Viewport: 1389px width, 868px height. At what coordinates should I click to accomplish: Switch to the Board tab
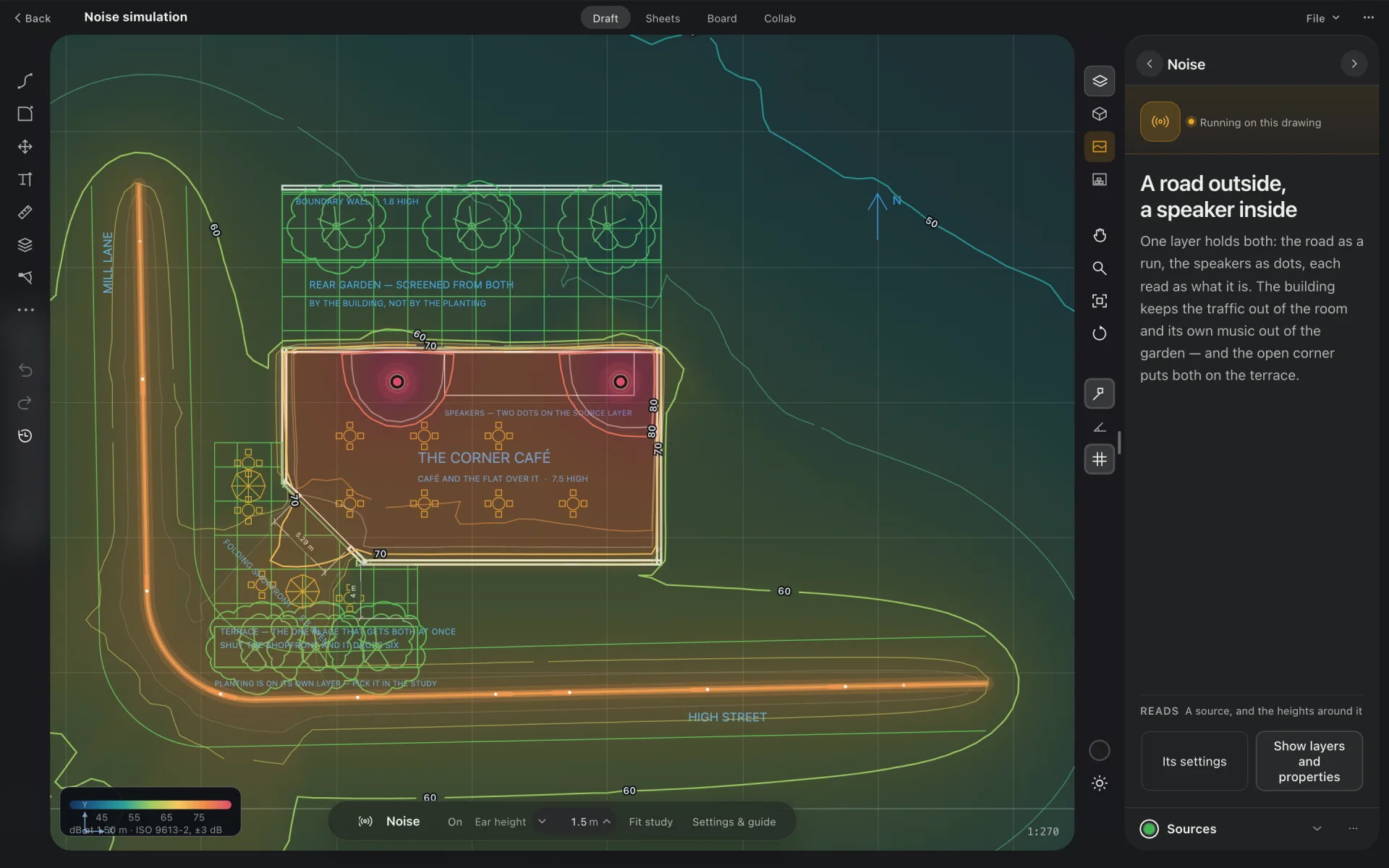pyautogui.click(x=722, y=18)
